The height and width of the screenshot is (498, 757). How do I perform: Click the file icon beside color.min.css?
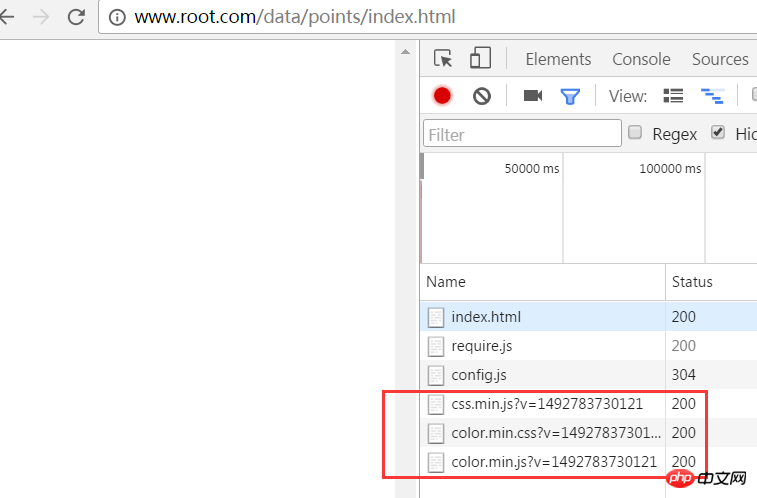436,433
